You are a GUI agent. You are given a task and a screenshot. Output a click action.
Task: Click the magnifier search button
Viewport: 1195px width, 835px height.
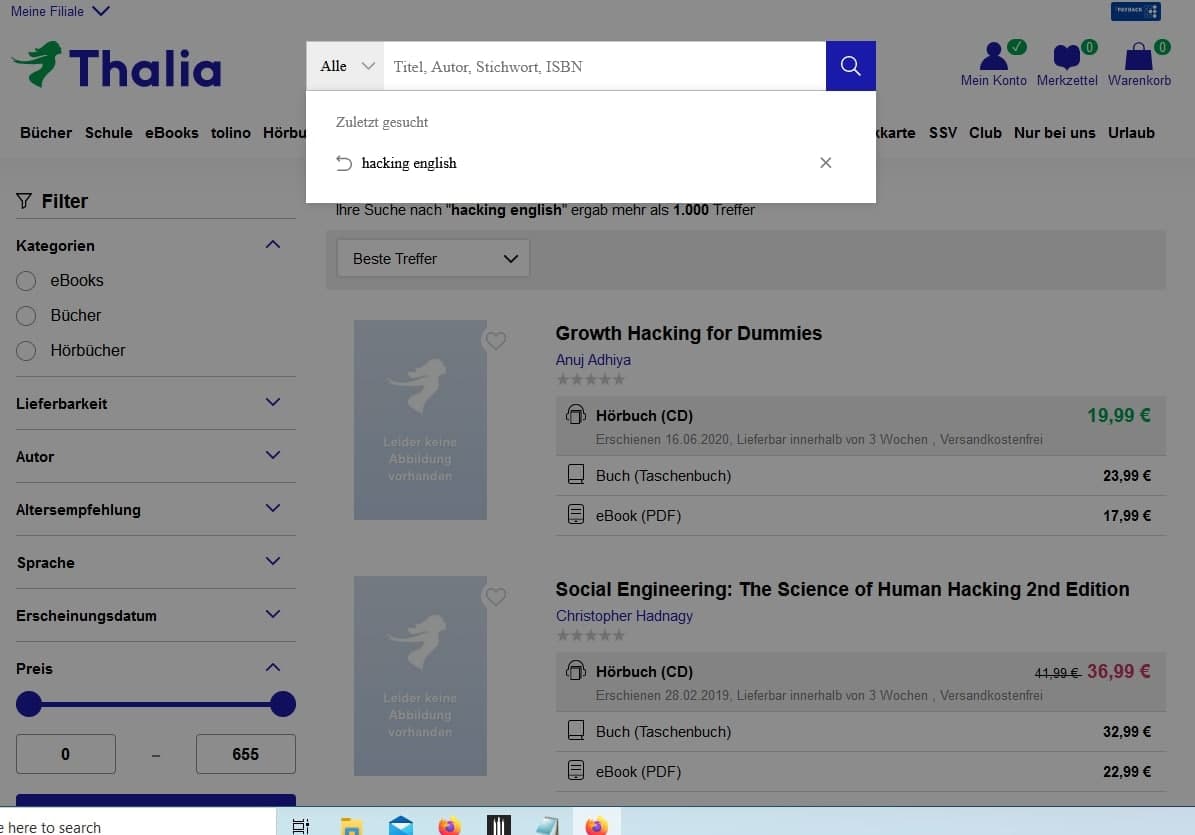click(x=850, y=66)
